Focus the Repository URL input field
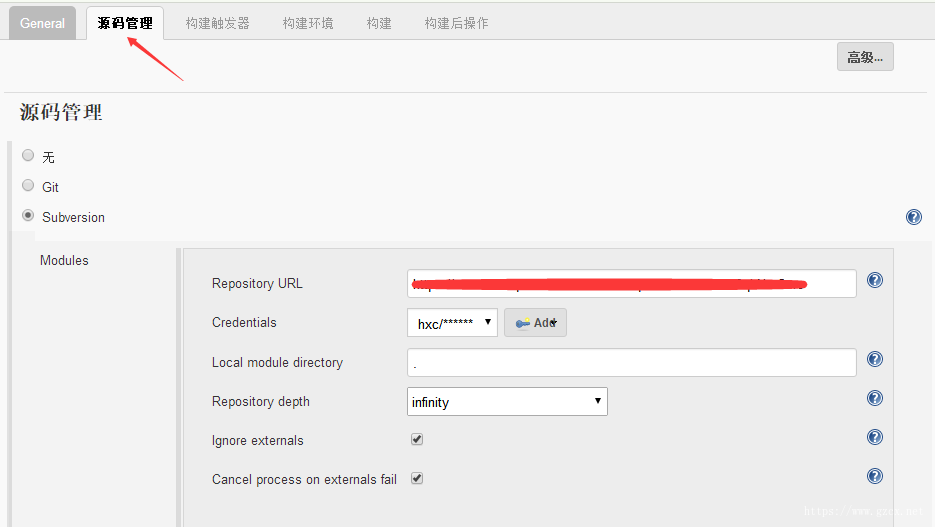The height and width of the screenshot is (527, 935). point(631,283)
